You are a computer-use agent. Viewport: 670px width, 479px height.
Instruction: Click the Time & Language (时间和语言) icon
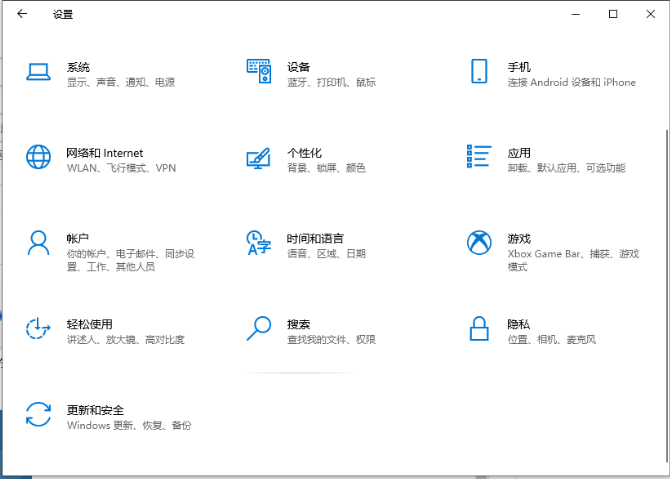259,243
